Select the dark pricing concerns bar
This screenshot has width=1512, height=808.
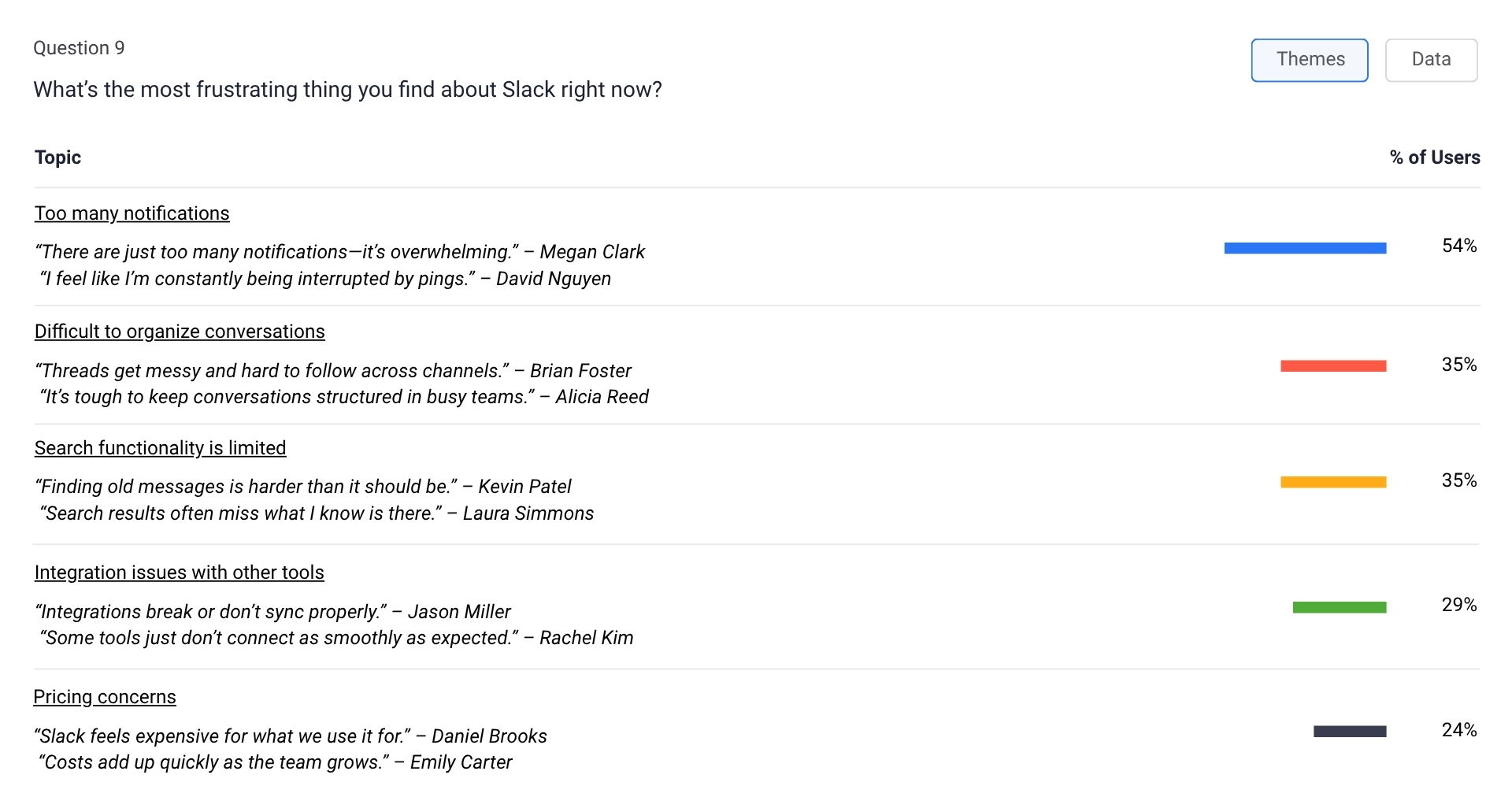pos(1349,732)
